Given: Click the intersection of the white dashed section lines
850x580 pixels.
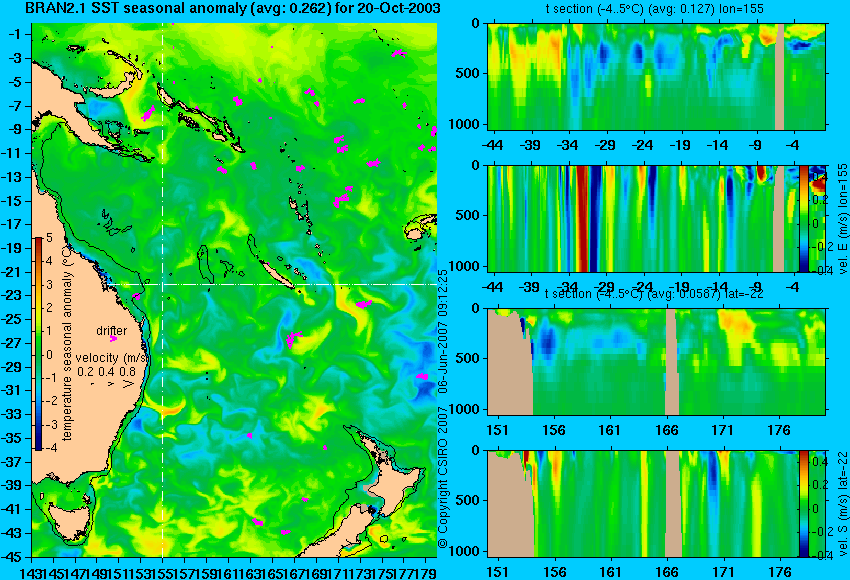Looking at the screenshot, I should [163, 284].
